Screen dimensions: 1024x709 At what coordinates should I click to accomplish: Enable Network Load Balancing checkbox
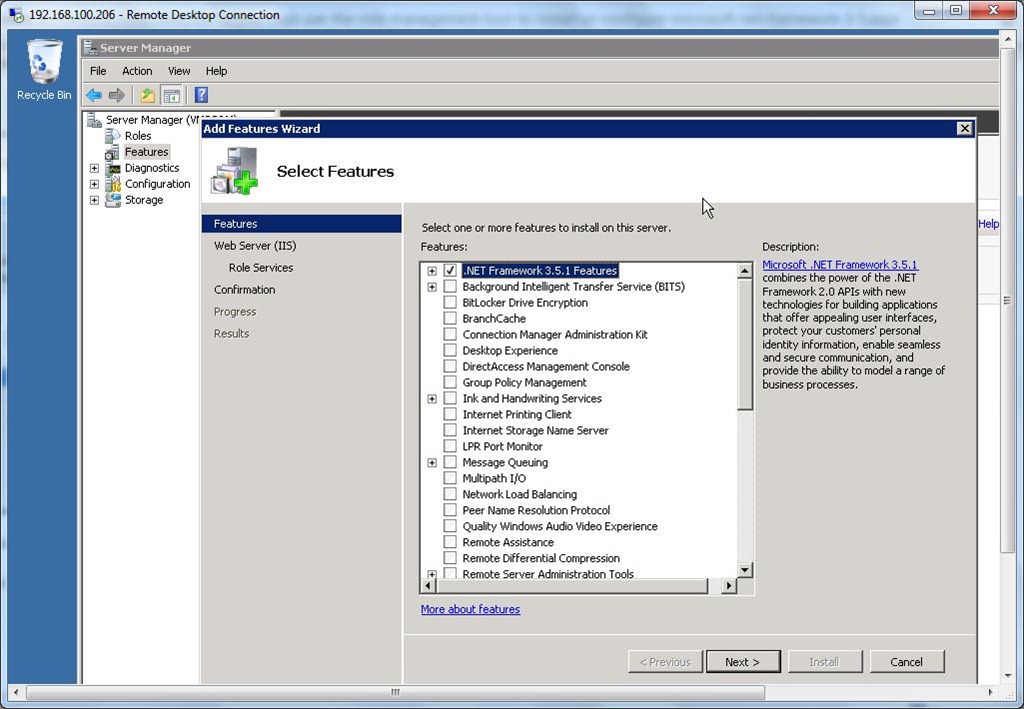coord(450,494)
